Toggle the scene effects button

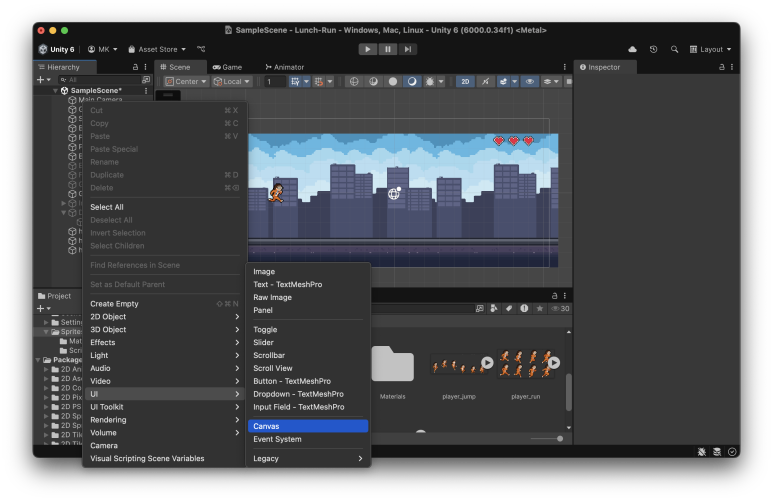point(503,81)
